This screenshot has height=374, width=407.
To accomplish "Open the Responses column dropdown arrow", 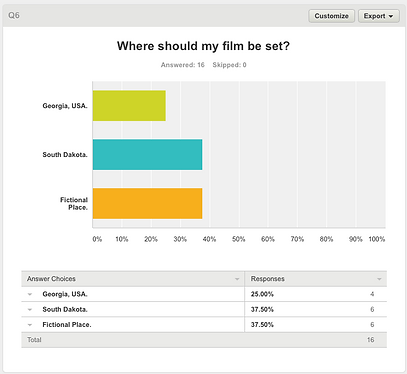I will [379, 279].
